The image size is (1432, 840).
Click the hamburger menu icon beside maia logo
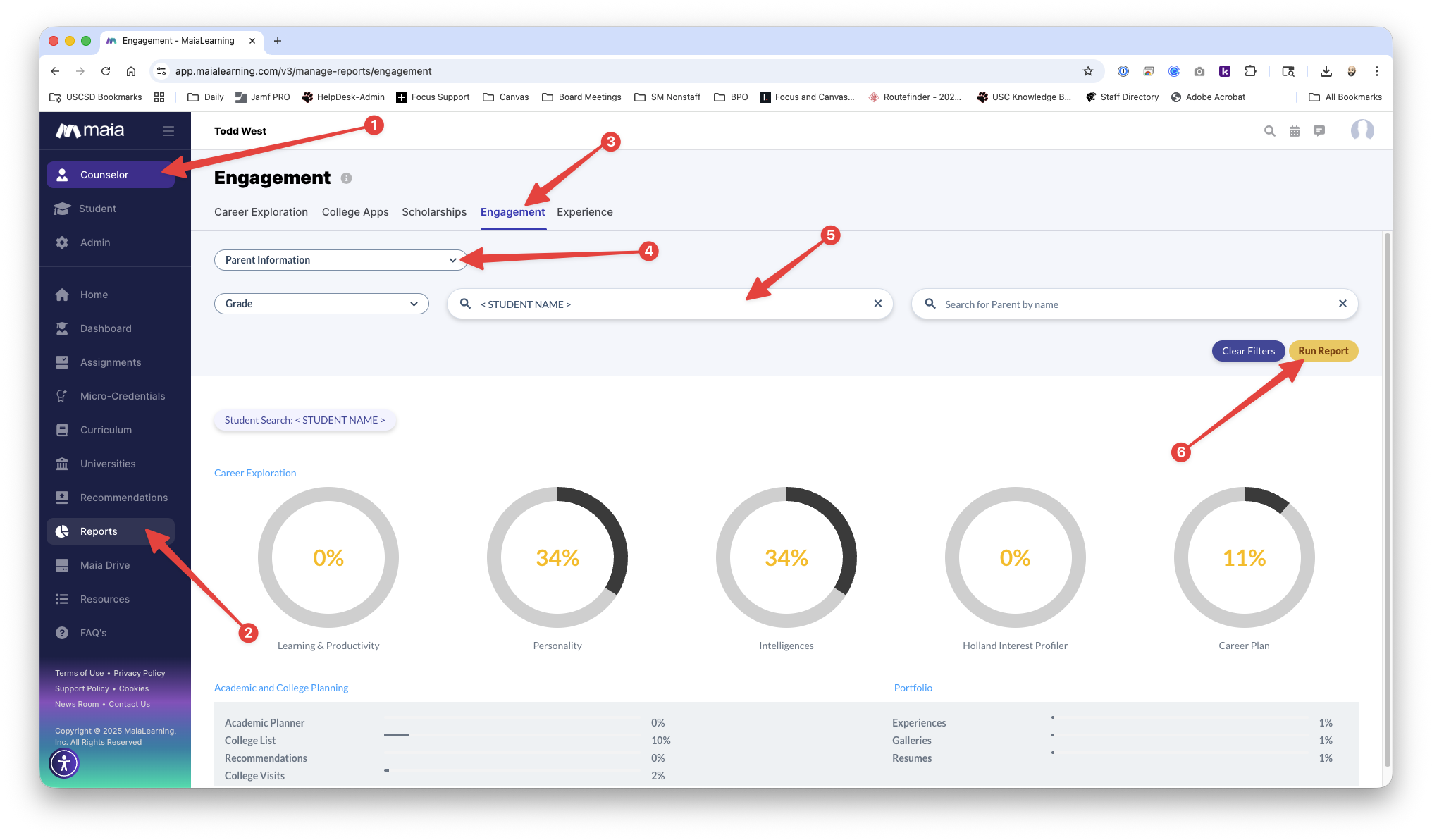click(x=168, y=131)
